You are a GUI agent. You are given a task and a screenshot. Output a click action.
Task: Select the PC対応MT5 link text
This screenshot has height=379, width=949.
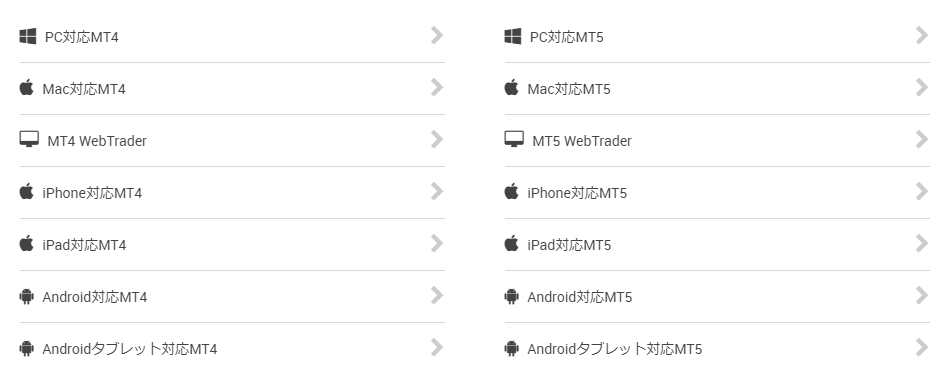[566, 37]
